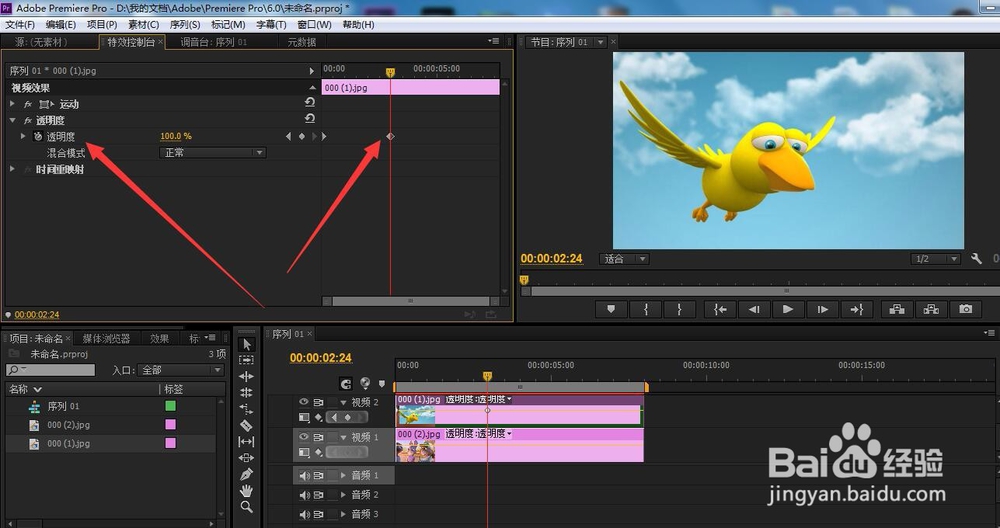
Task: Add marker in program monitor controls
Action: [x=611, y=309]
